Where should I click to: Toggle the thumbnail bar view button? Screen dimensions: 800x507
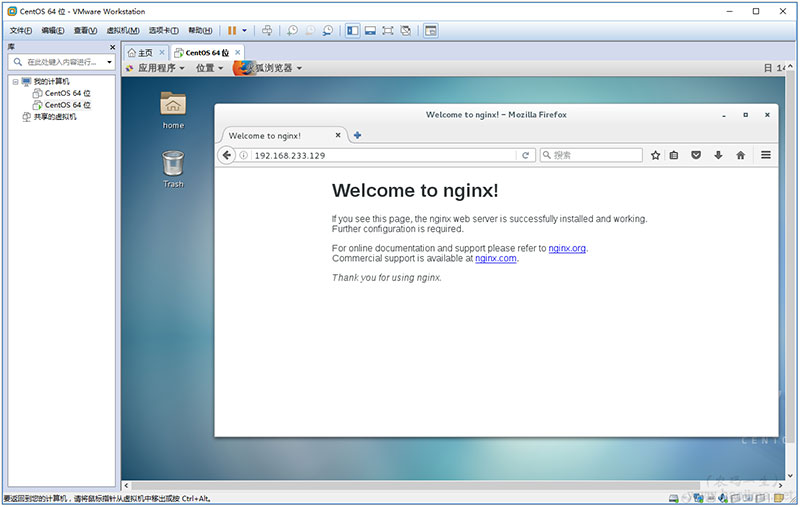(x=370, y=31)
